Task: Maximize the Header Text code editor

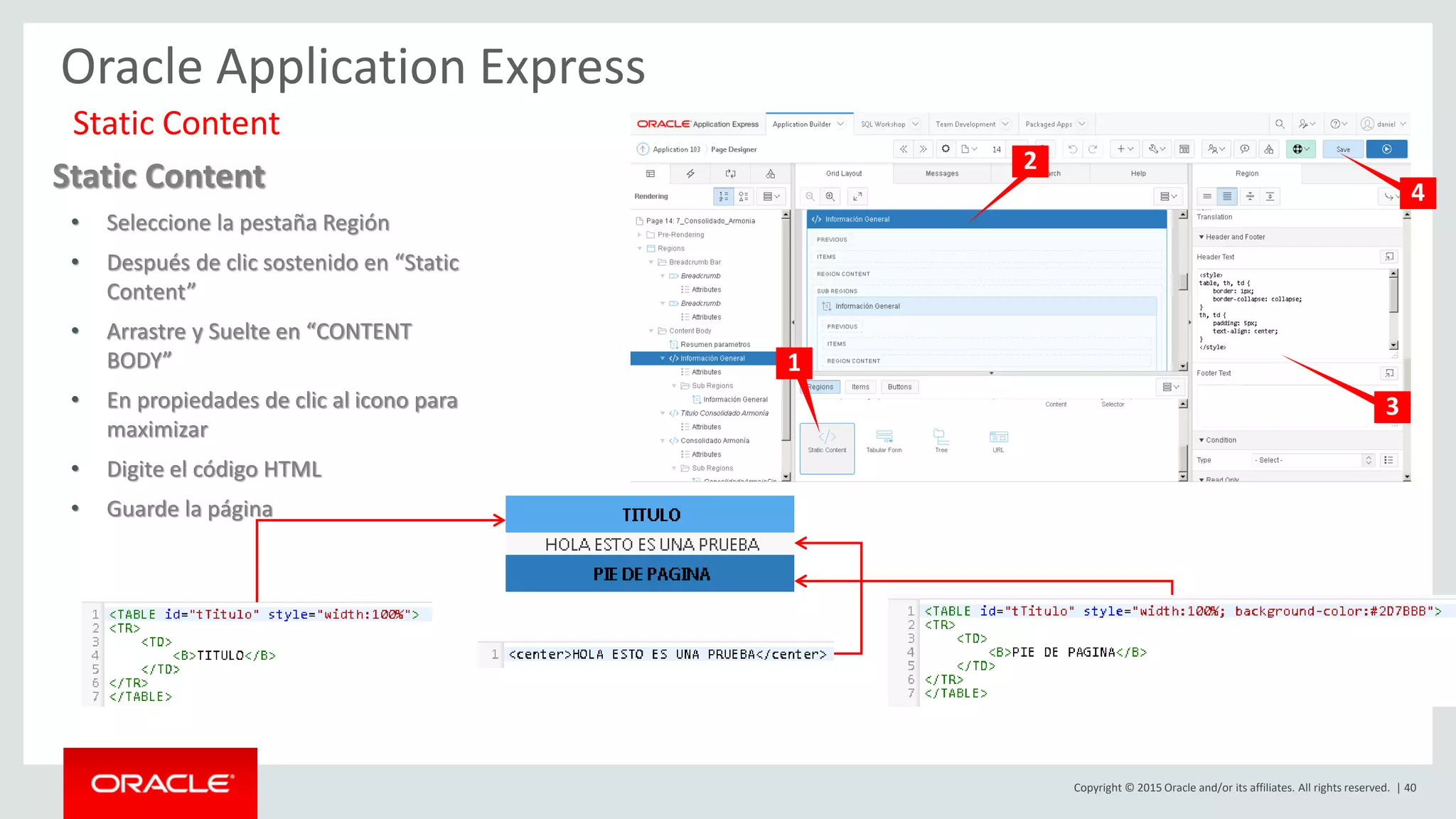Action: [1389, 257]
